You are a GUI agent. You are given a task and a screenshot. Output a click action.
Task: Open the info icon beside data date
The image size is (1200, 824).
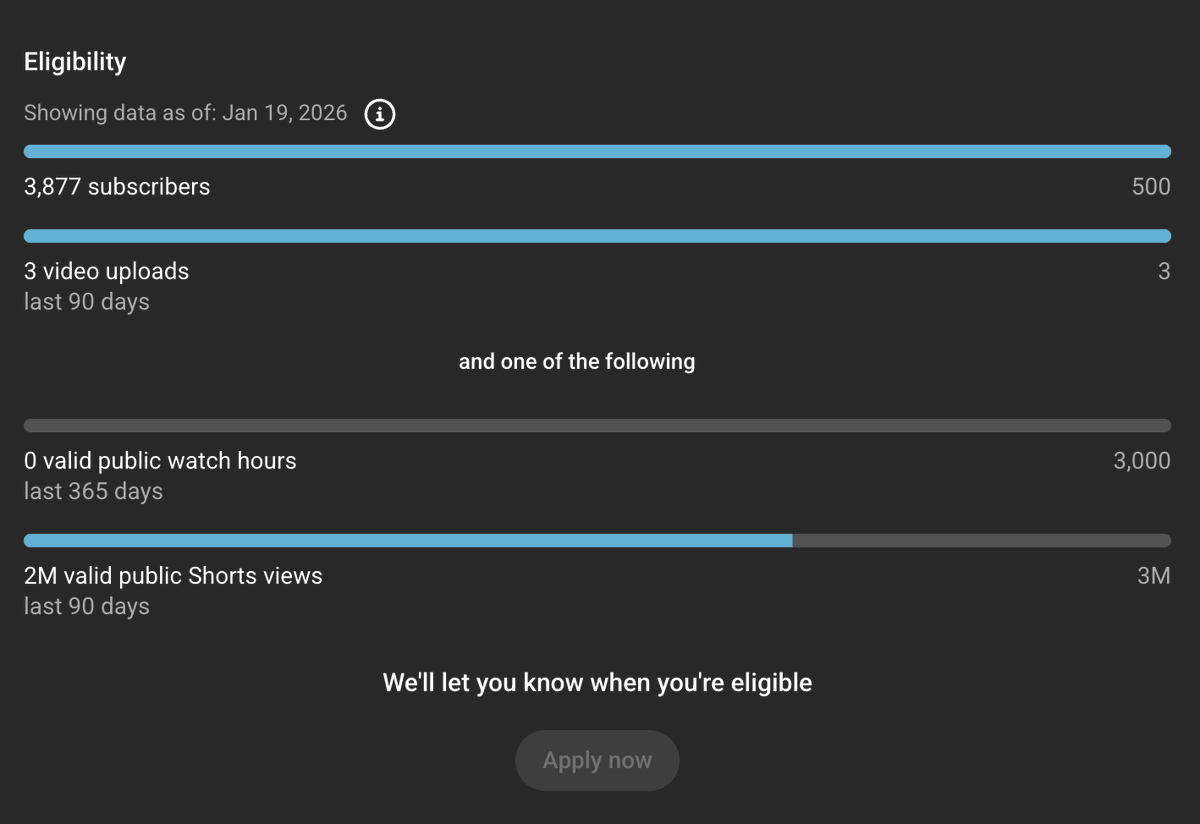pos(380,114)
